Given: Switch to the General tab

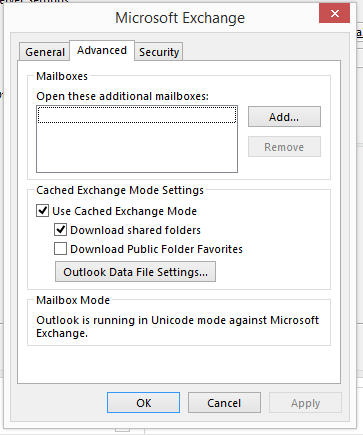Looking at the screenshot, I should click(x=45, y=52).
